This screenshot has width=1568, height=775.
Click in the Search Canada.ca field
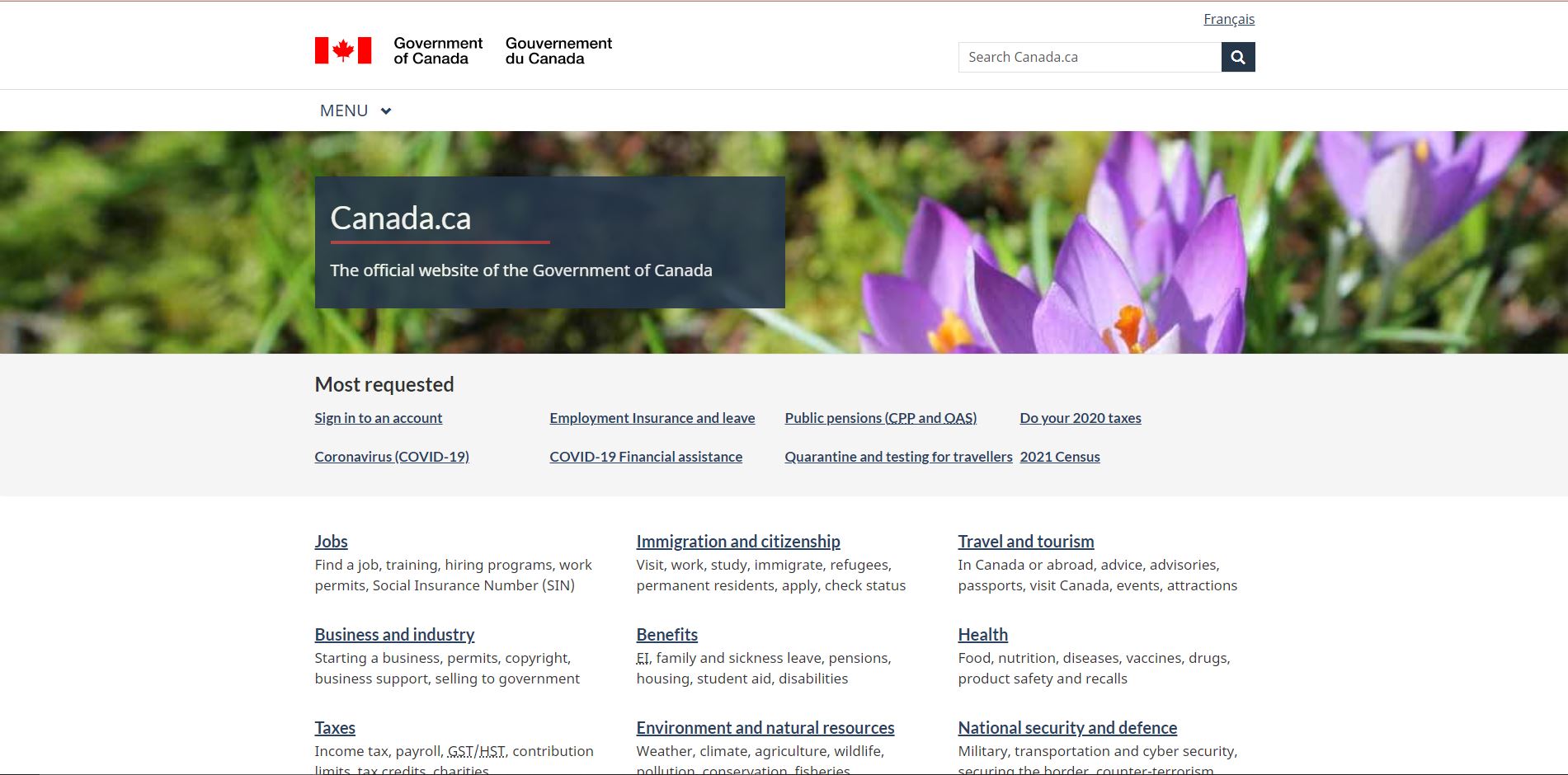point(1090,57)
